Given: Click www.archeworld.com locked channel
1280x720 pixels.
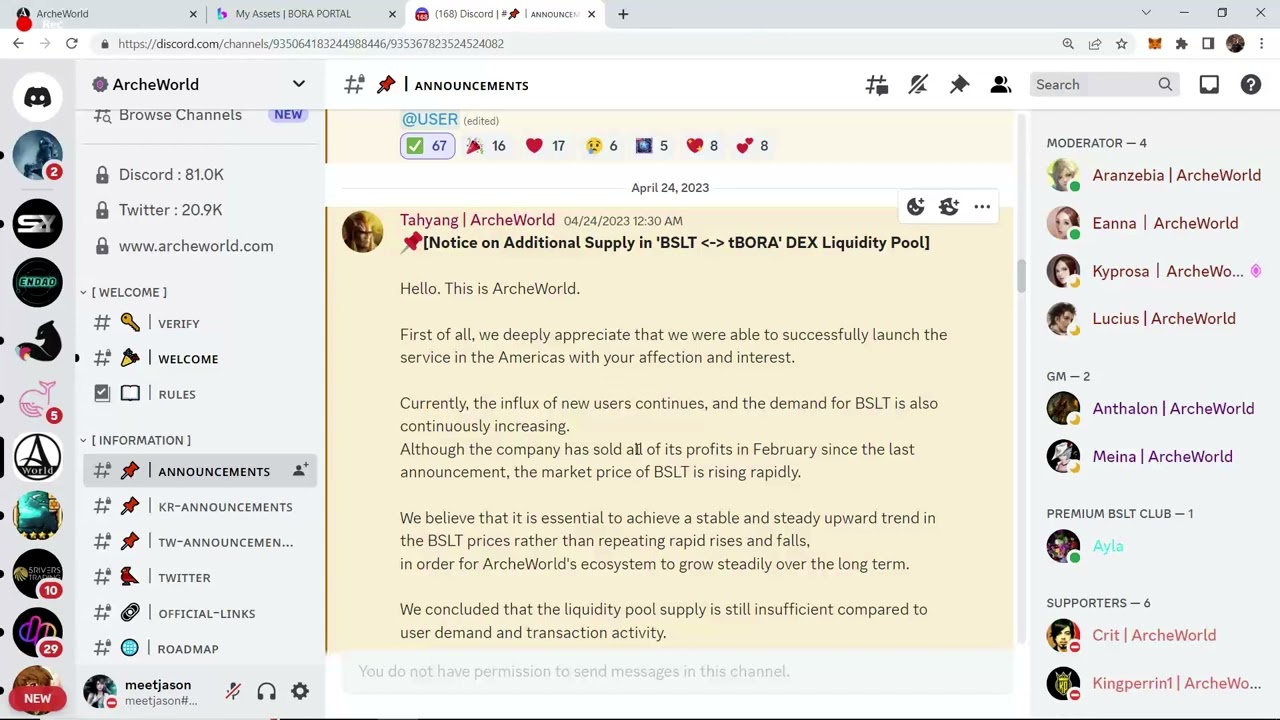Looking at the screenshot, I should 200,246.
